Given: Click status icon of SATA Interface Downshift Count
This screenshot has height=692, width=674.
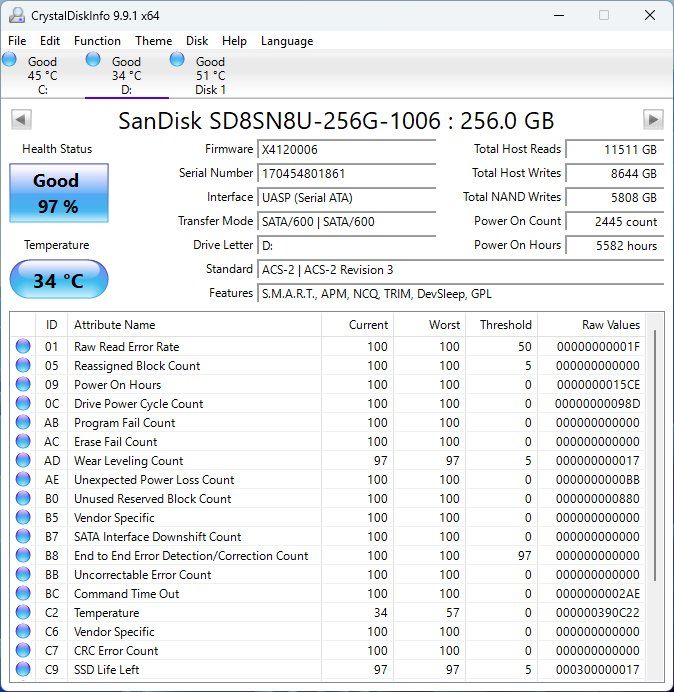Looking at the screenshot, I should pos(23,536).
